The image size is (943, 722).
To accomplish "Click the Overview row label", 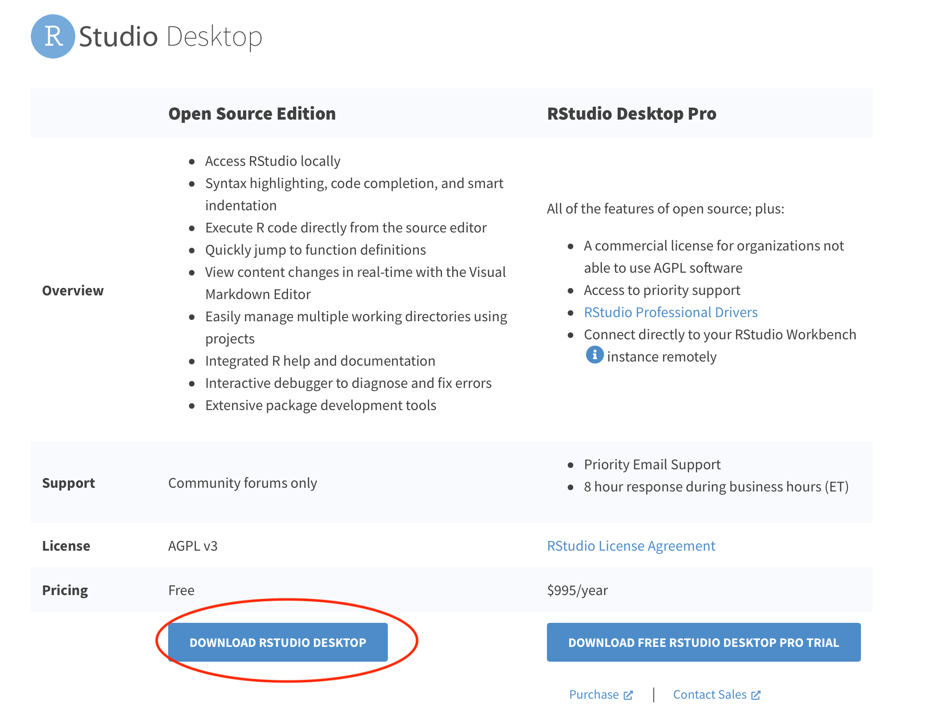I will [x=73, y=290].
